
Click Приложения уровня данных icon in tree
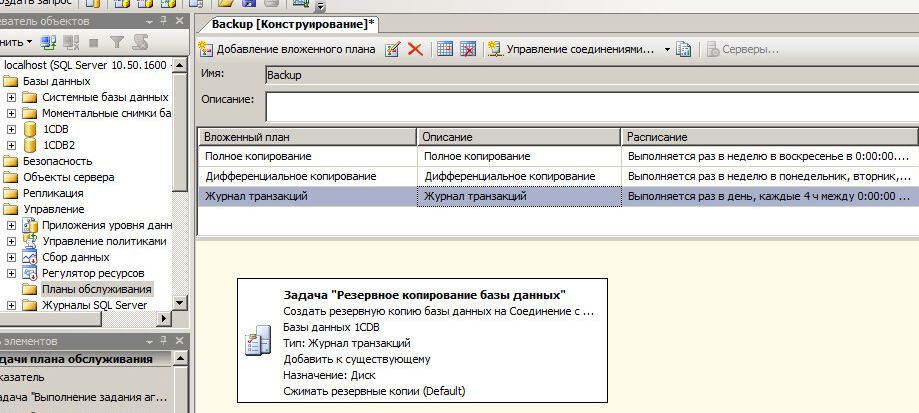point(29,225)
